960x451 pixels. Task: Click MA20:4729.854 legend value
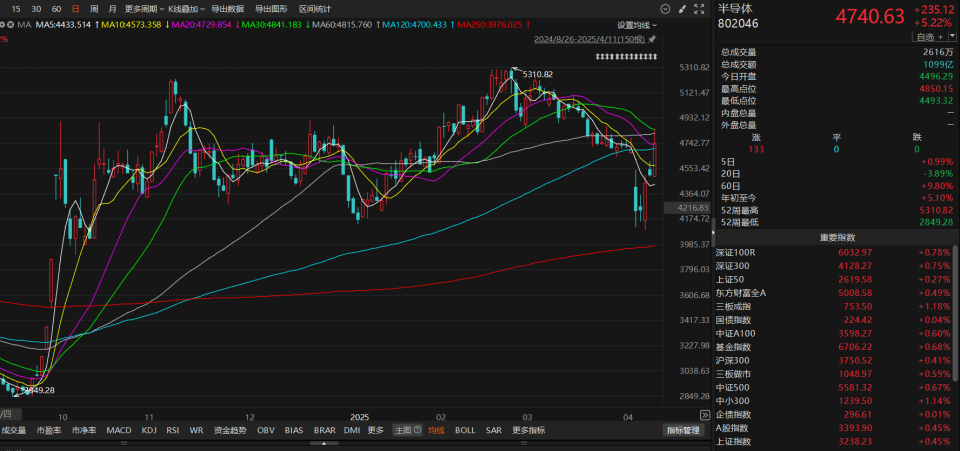coord(201,25)
